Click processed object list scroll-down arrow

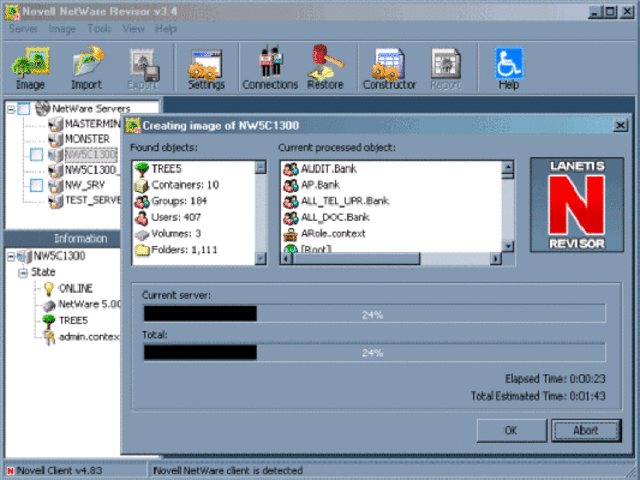coord(507,246)
